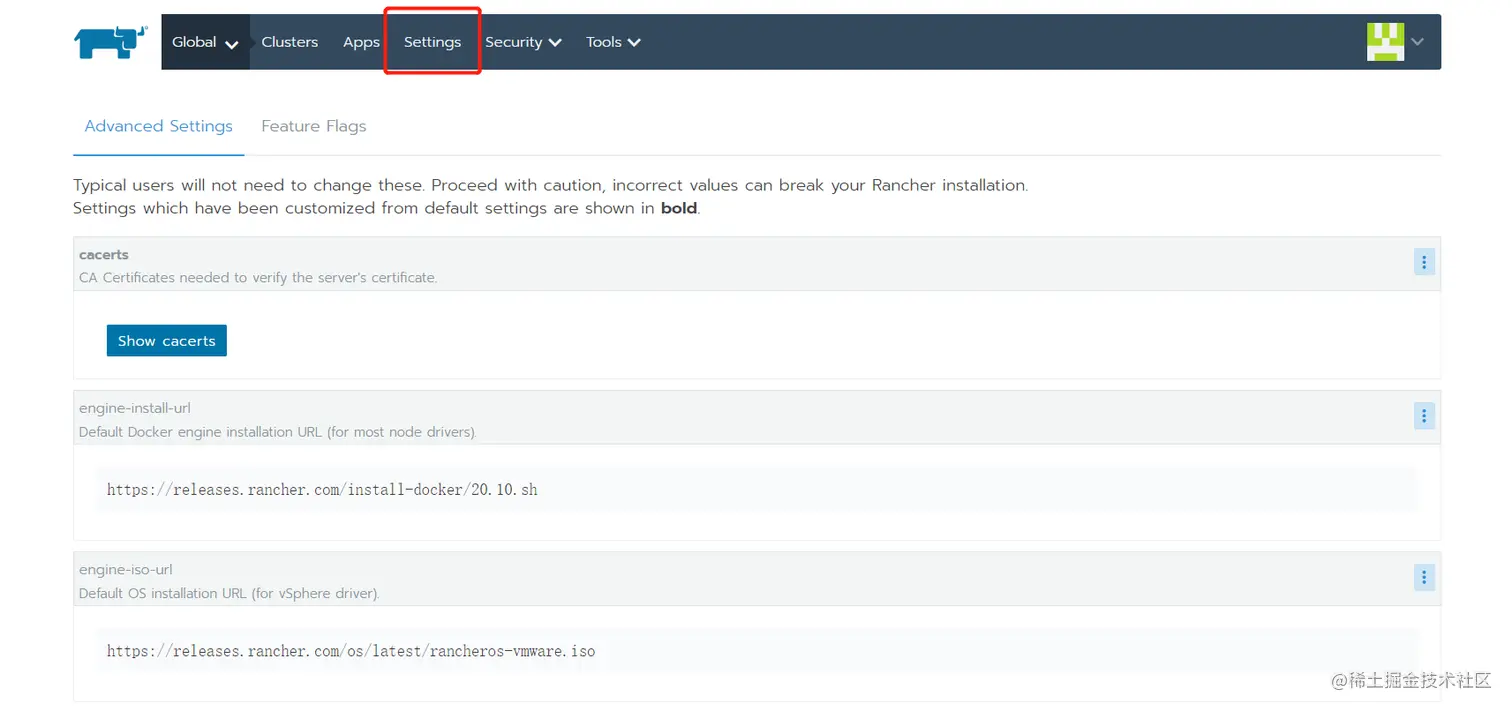Viewport: 1512px width, 711px height.
Task: Expand the Security menu
Action: [523, 42]
